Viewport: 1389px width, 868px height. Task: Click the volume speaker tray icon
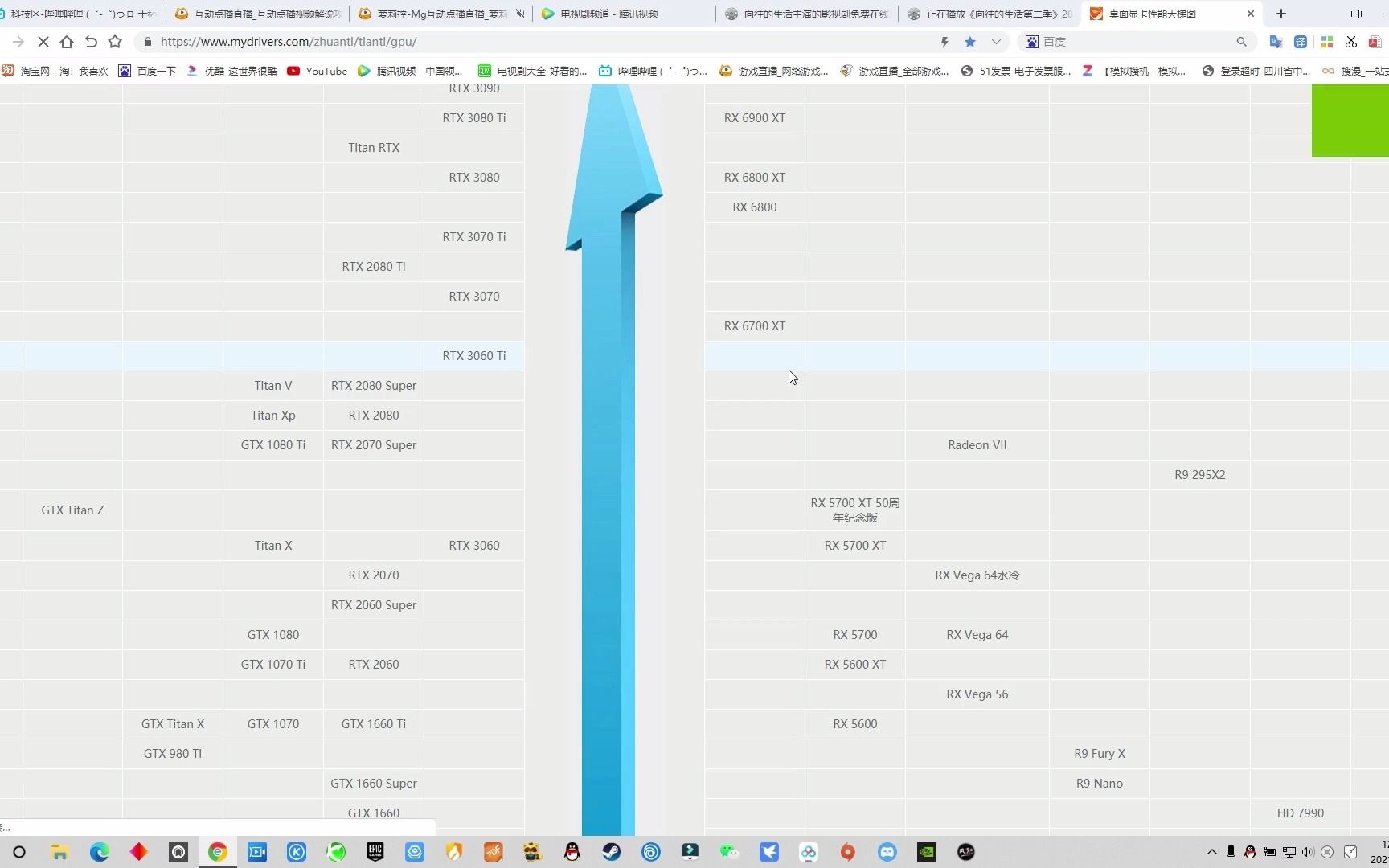[1308, 852]
